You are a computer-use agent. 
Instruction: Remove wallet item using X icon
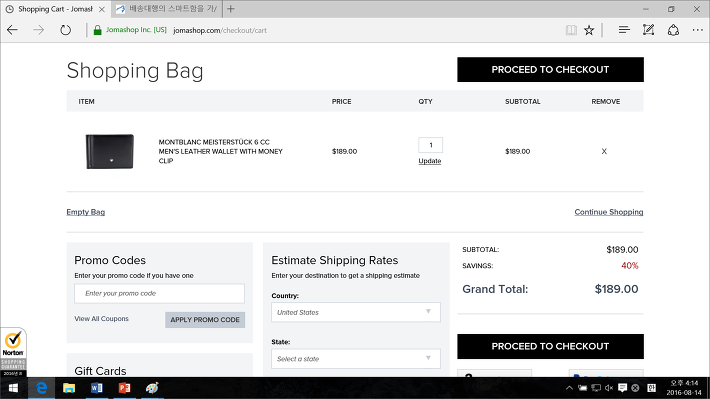[604, 151]
